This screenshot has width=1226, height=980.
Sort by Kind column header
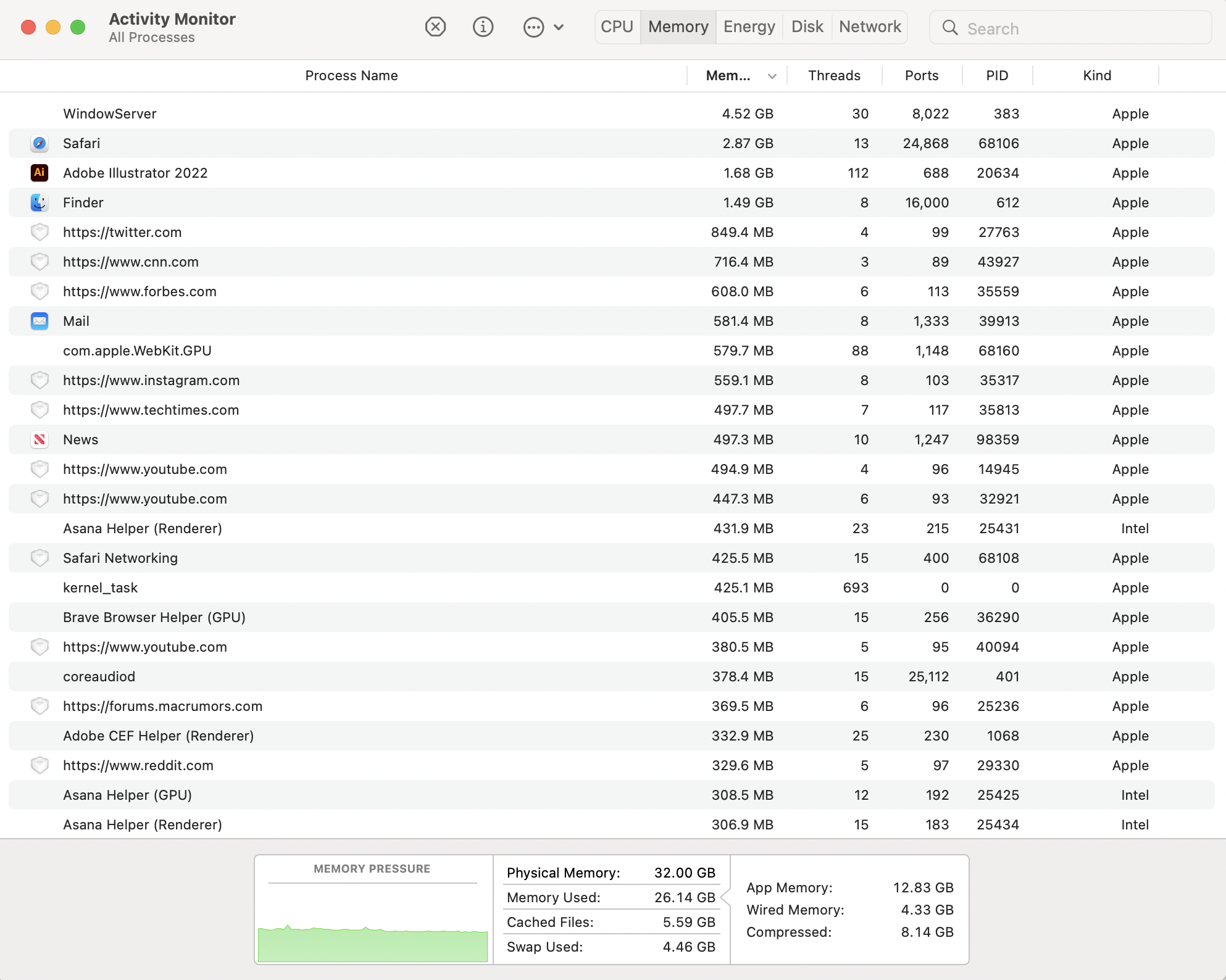(1097, 75)
